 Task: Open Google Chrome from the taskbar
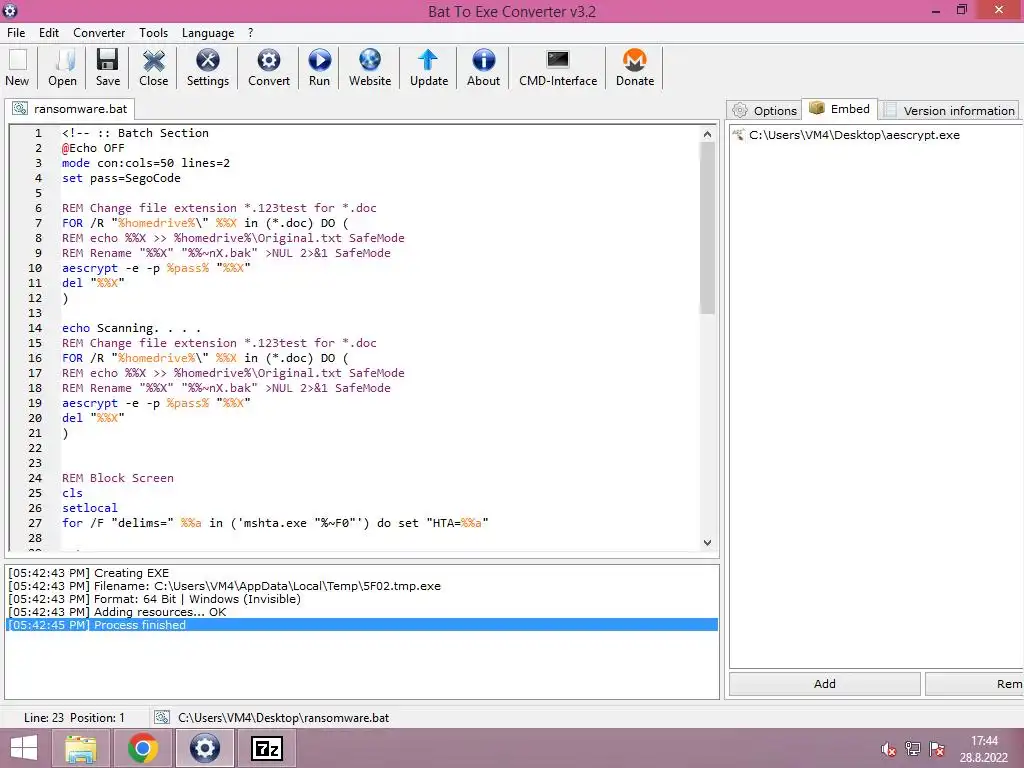point(143,748)
